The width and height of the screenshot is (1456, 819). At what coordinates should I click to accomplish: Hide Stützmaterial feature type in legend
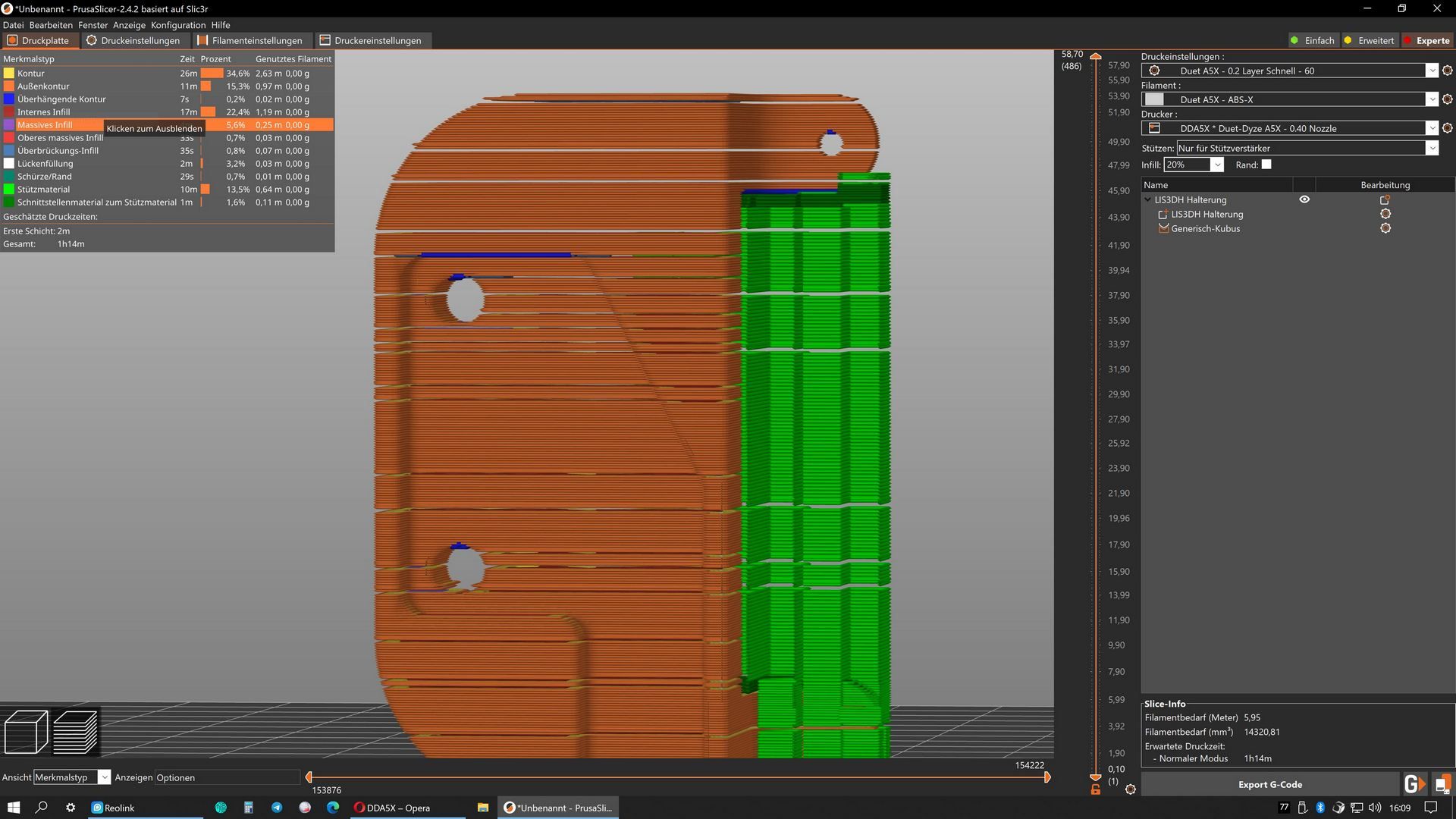point(167,190)
